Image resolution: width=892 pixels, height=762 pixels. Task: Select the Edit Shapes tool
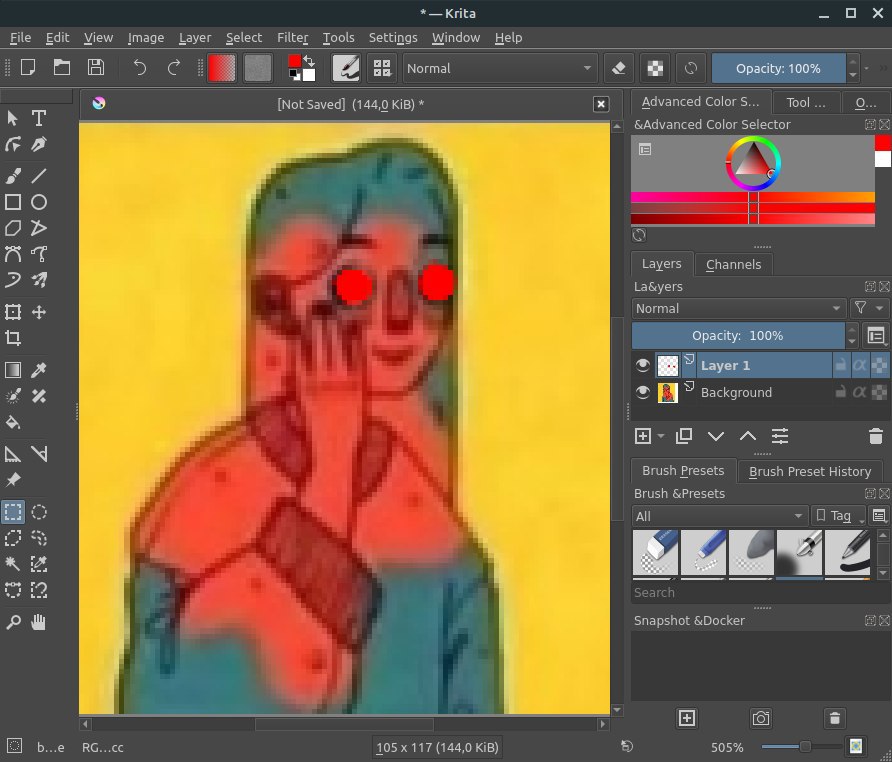click(x=13, y=145)
